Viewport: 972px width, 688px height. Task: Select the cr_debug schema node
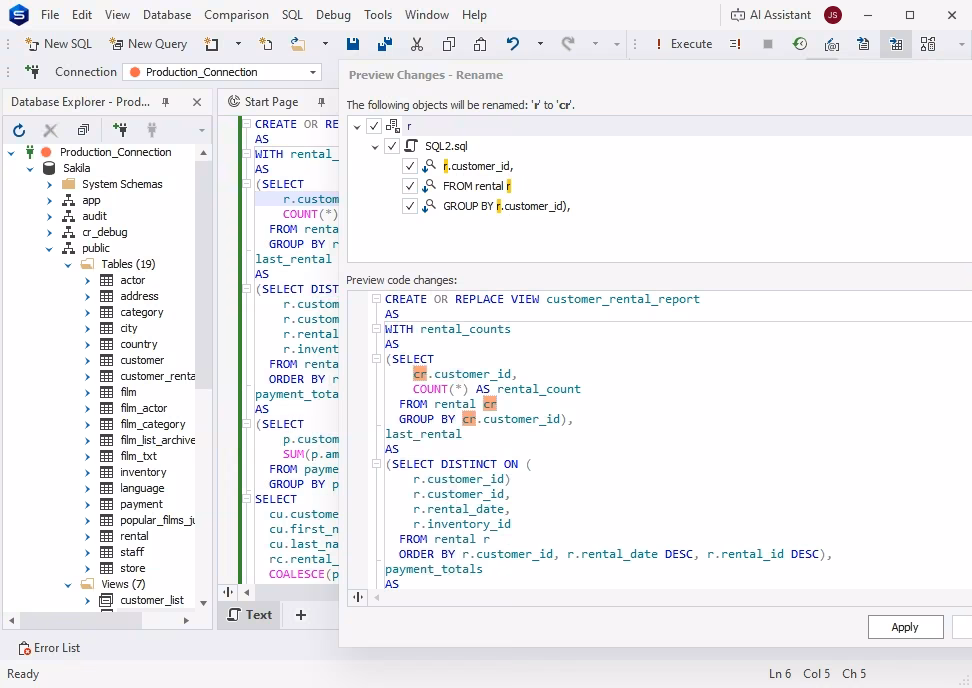pyautogui.click(x=104, y=232)
